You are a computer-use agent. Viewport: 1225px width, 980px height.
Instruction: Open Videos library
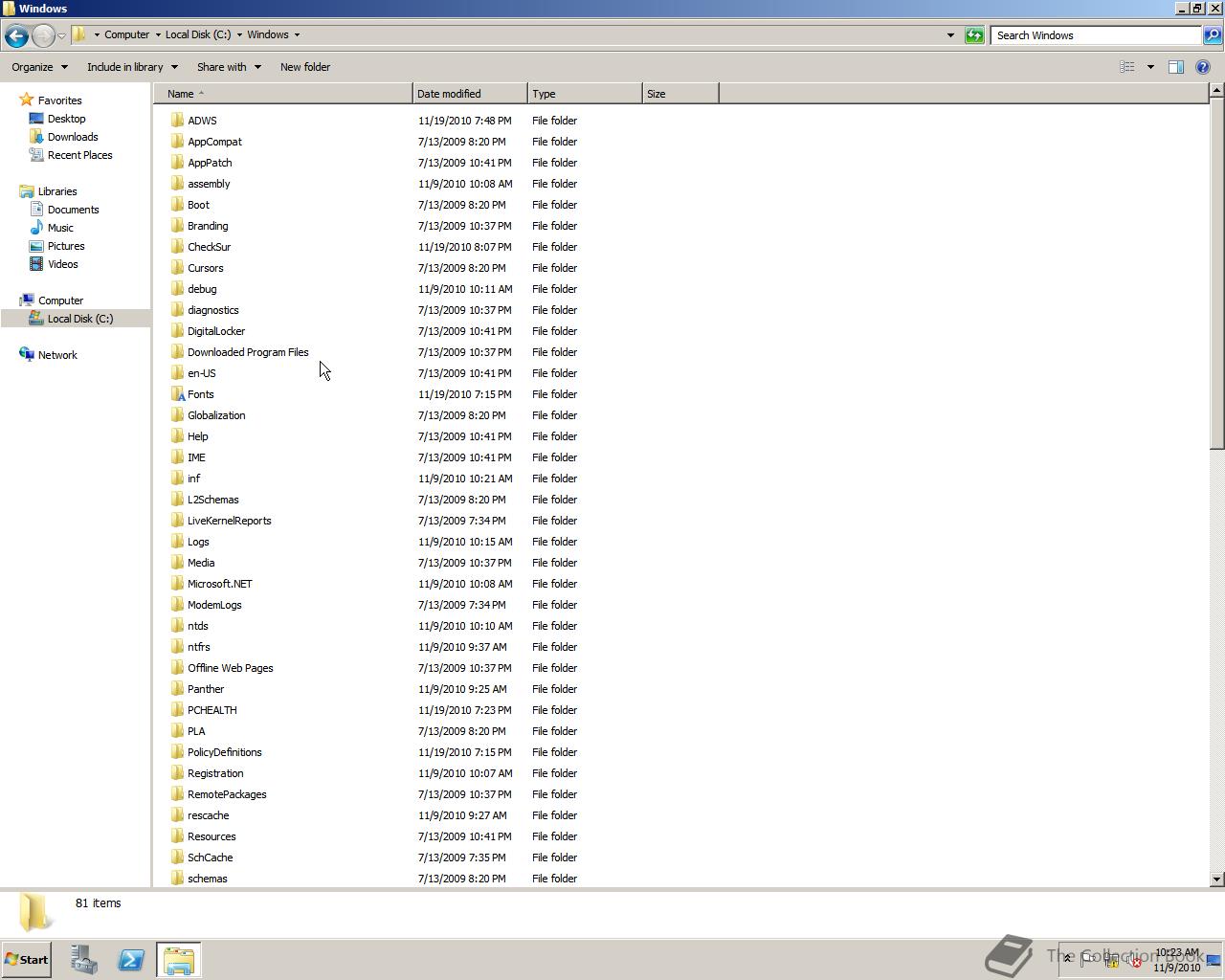[x=63, y=264]
